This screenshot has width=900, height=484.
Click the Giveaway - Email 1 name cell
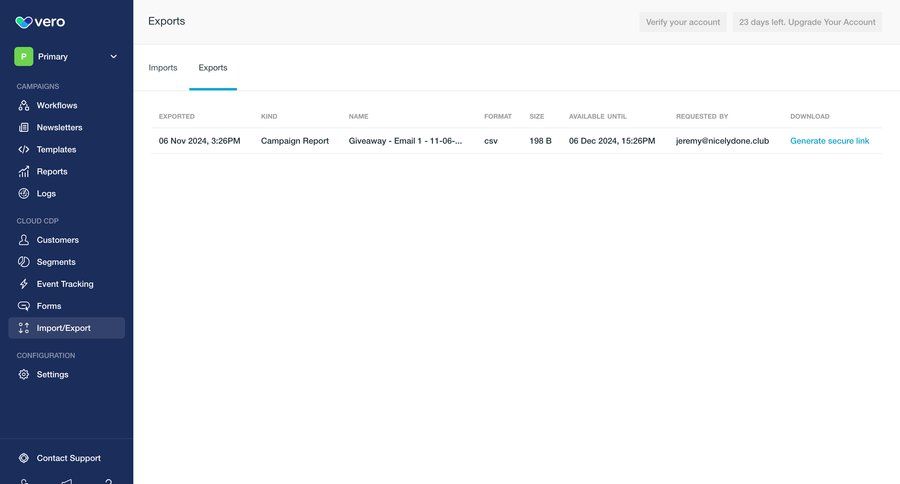click(x=405, y=141)
